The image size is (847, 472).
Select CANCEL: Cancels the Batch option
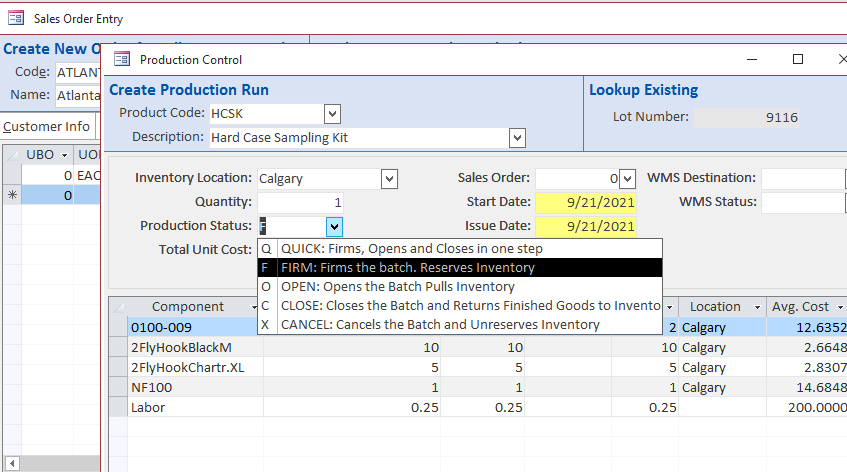pyautogui.click(x=440, y=325)
